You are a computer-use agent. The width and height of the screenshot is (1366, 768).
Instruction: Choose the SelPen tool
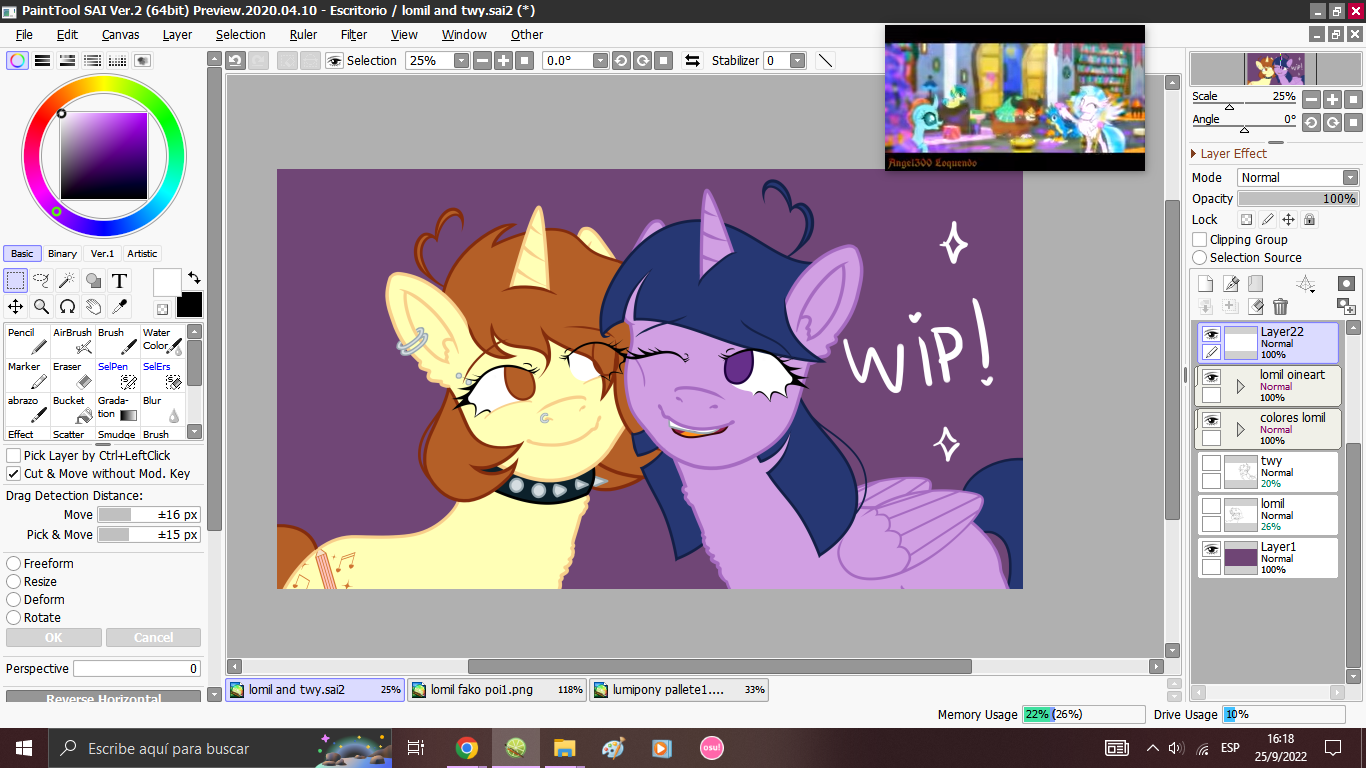coord(117,374)
